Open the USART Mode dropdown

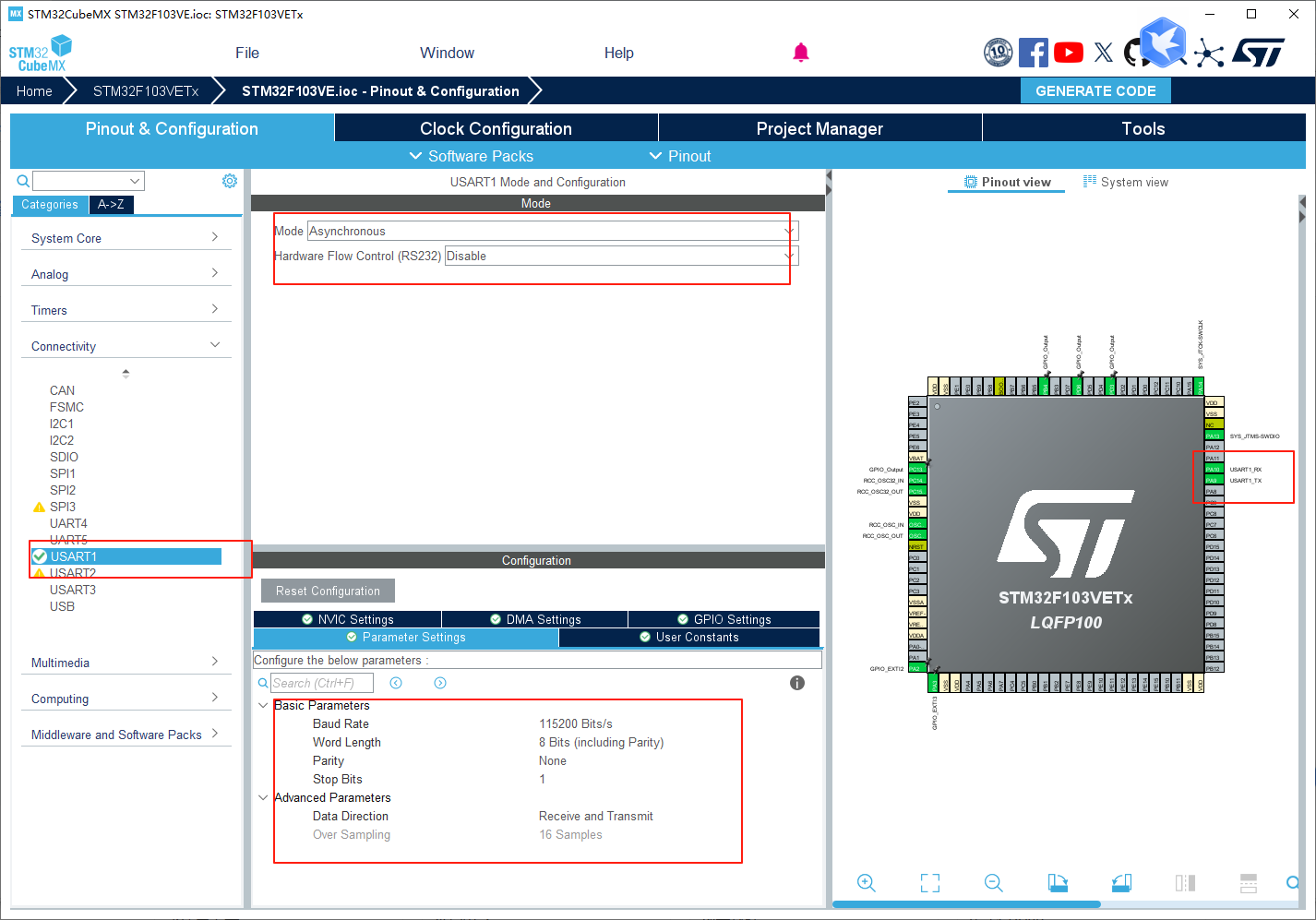coord(553,231)
